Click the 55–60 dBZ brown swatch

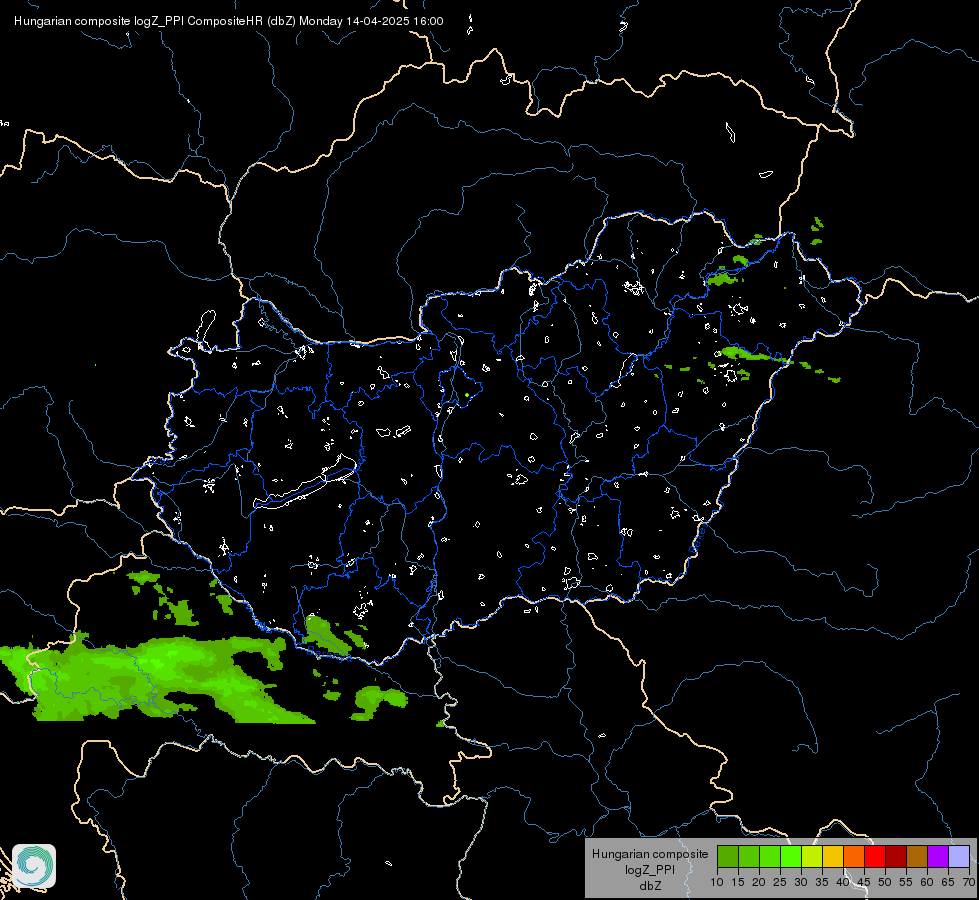917,856
